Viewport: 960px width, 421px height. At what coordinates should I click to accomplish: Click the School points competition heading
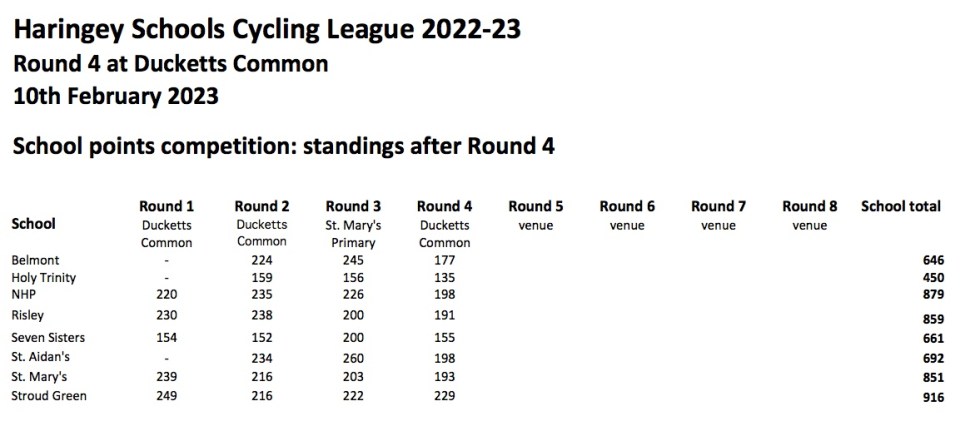pyautogui.click(x=283, y=146)
